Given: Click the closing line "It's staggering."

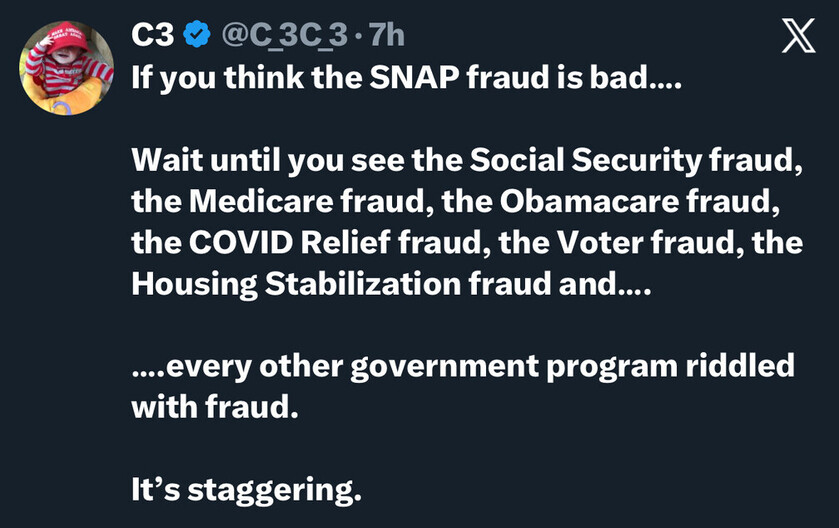Looking at the screenshot, I should (x=245, y=489).
